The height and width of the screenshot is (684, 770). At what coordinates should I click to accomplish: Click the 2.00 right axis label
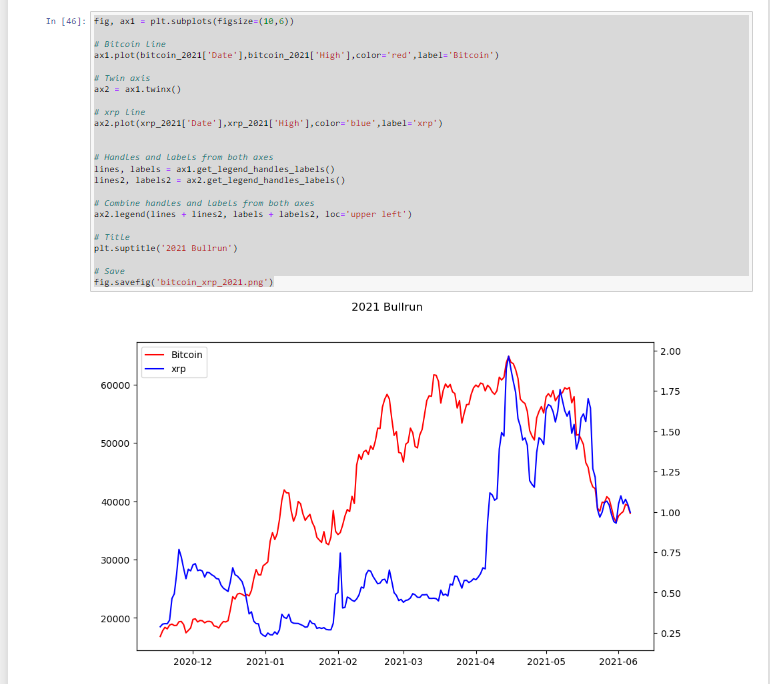tap(670, 352)
